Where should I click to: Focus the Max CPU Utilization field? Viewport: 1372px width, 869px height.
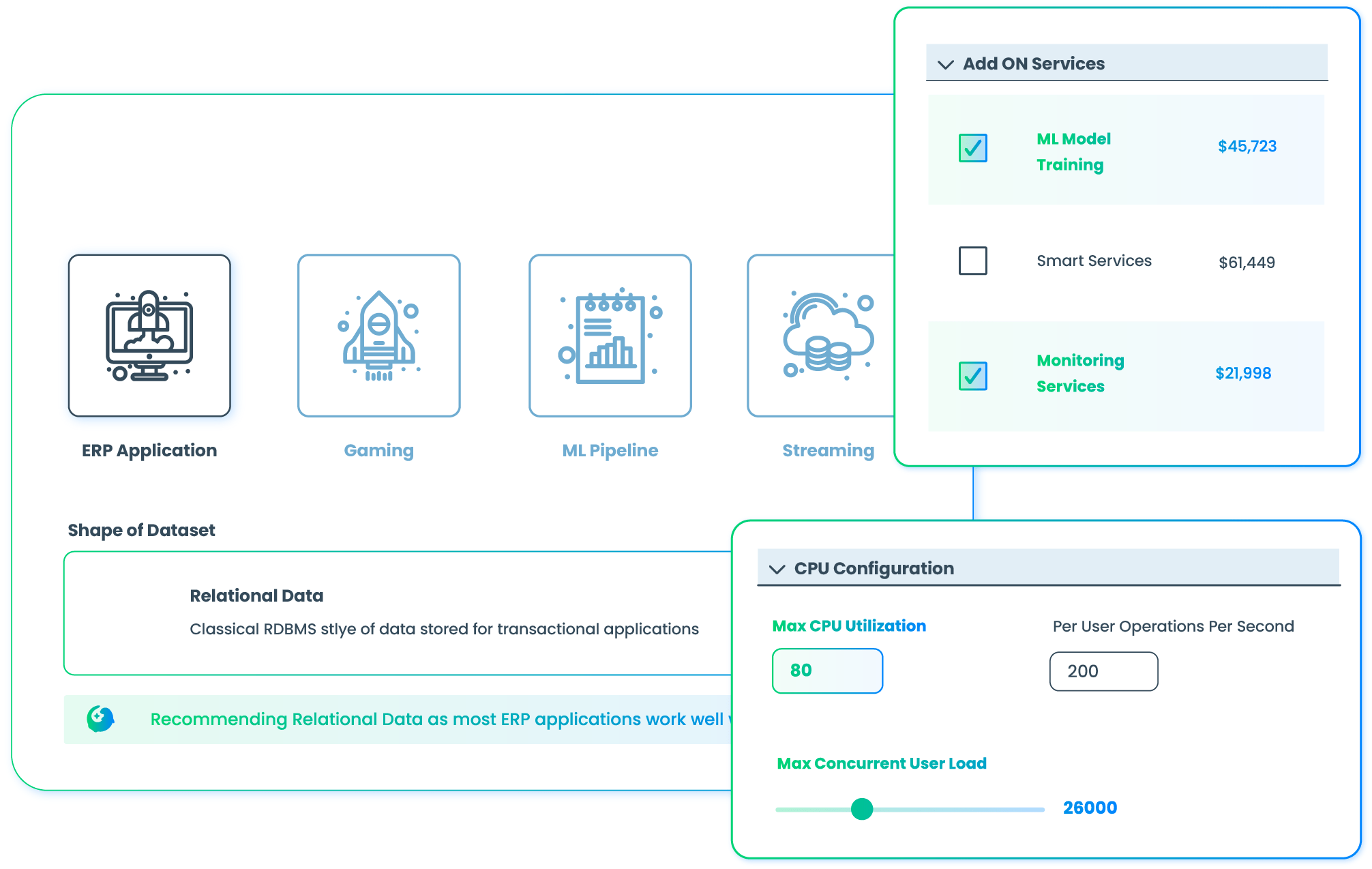pos(827,671)
